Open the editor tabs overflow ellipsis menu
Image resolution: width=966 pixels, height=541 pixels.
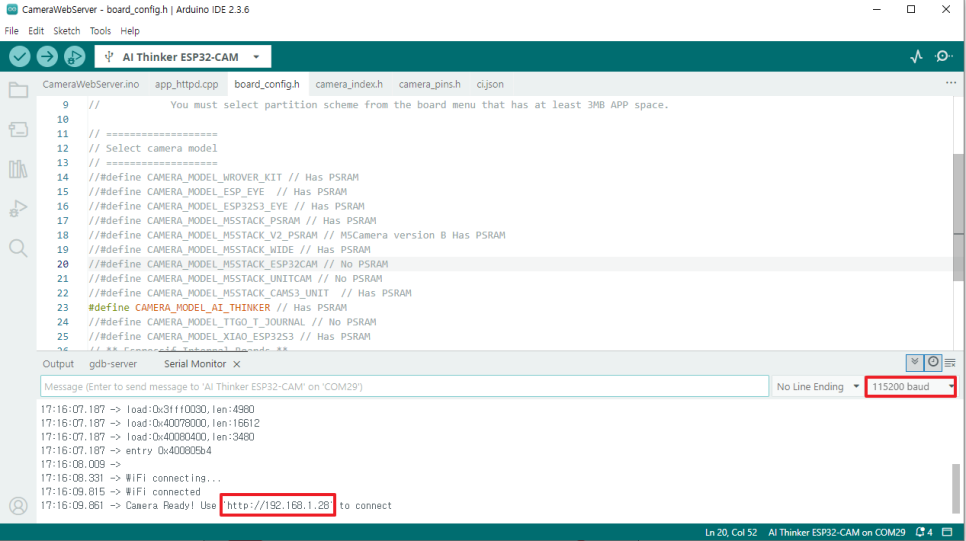click(951, 83)
